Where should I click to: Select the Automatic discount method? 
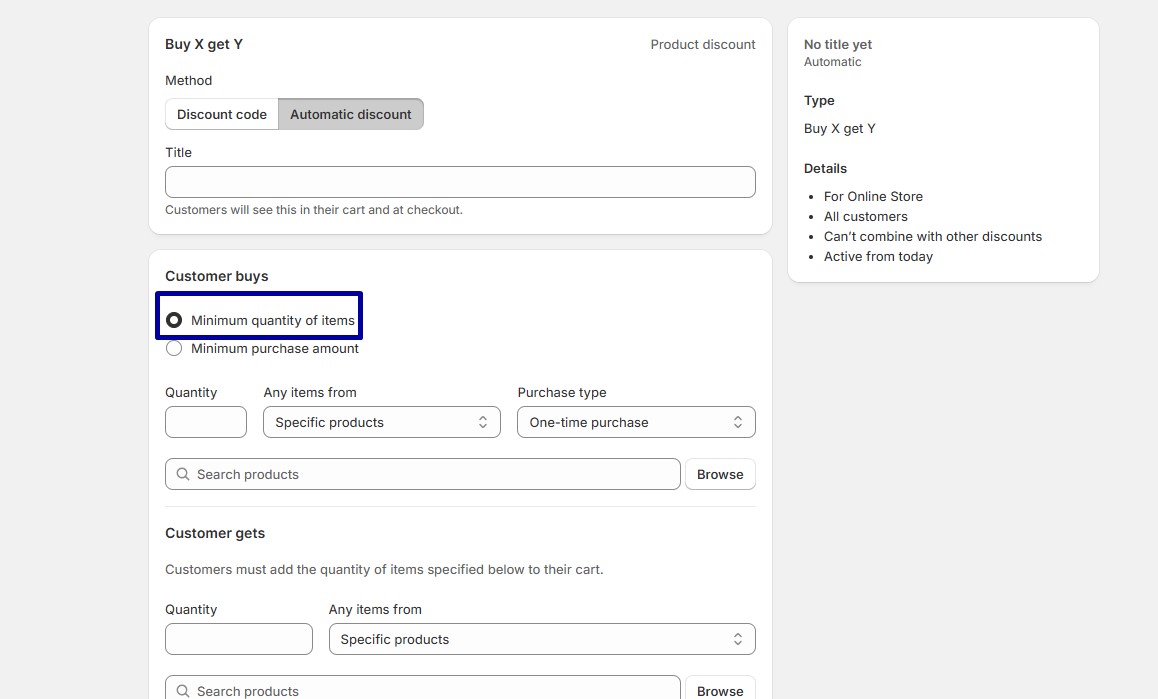(351, 115)
